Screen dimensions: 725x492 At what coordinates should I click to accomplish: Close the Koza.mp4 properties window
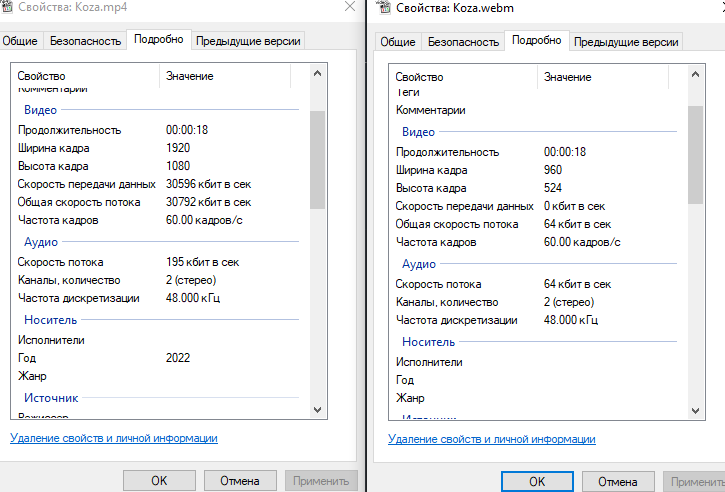pyautogui.click(x=349, y=7)
